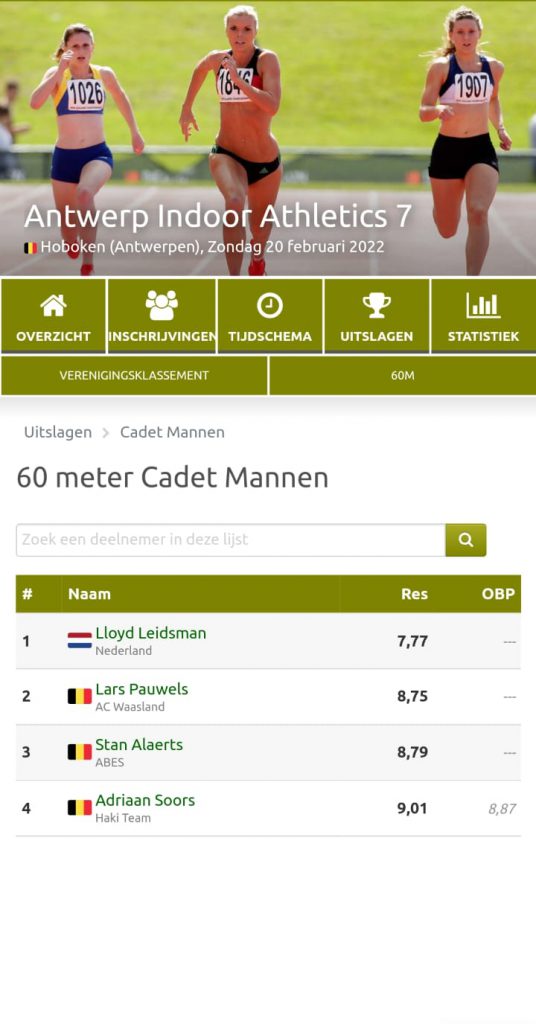Image resolution: width=536 pixels, height=1024 pixels.
Task: Open Inschrijvingen people icon
Action: tap(161, 305)
